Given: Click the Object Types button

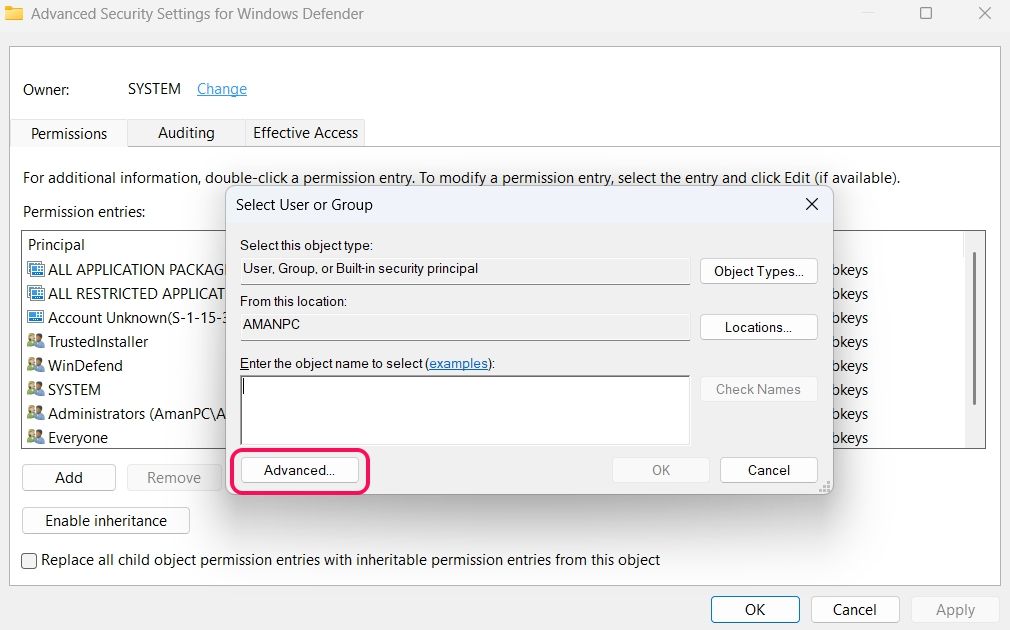Looking at the screenshot, I should click(x=759, y=271).
